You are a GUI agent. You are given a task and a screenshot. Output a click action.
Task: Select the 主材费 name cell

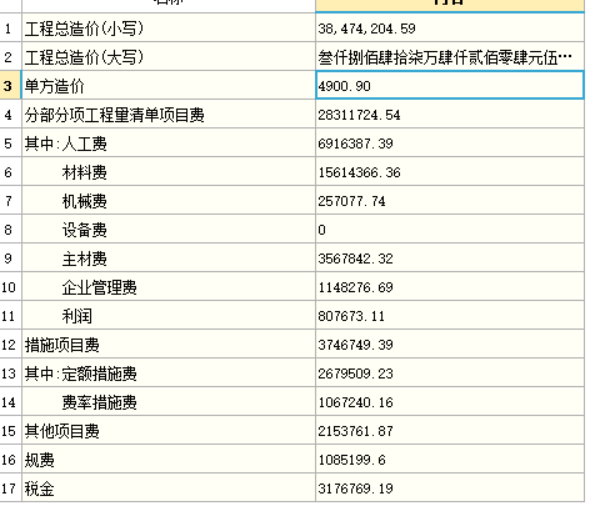coord(169,258)
